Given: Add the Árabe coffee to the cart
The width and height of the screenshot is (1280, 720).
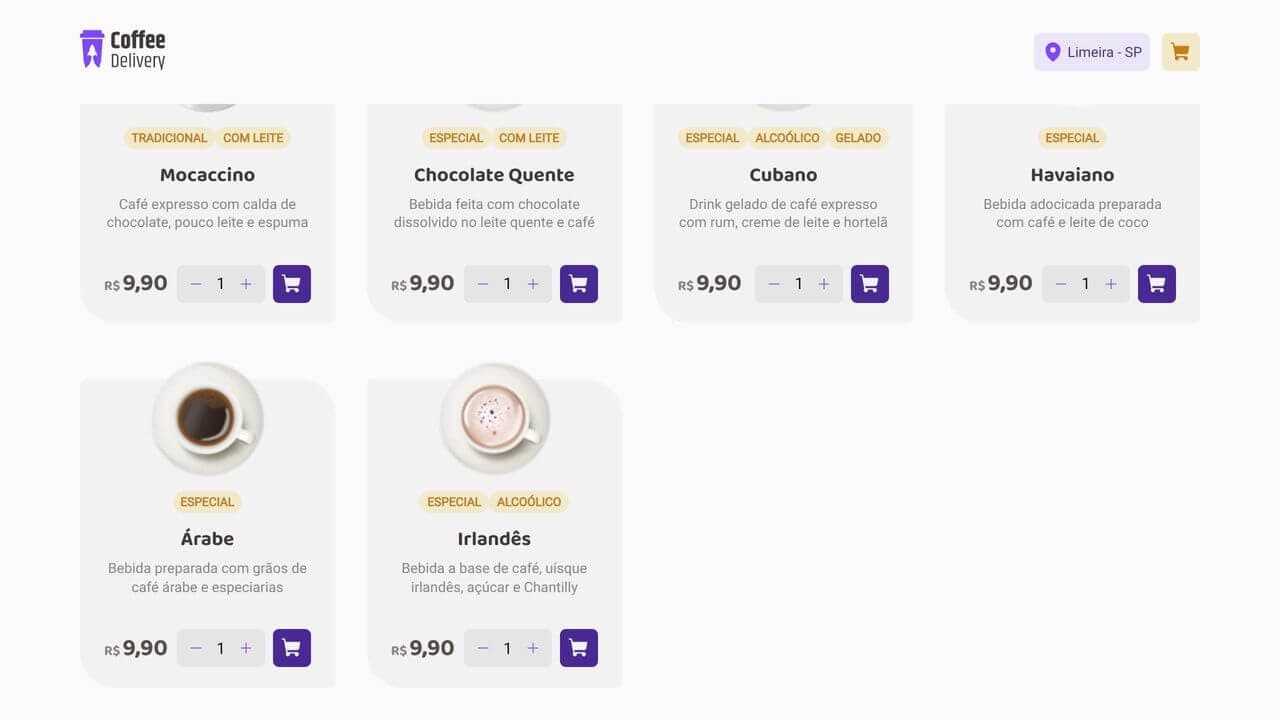Looking at the screenshot, I should pyautogui.click(x=291, y=647).
